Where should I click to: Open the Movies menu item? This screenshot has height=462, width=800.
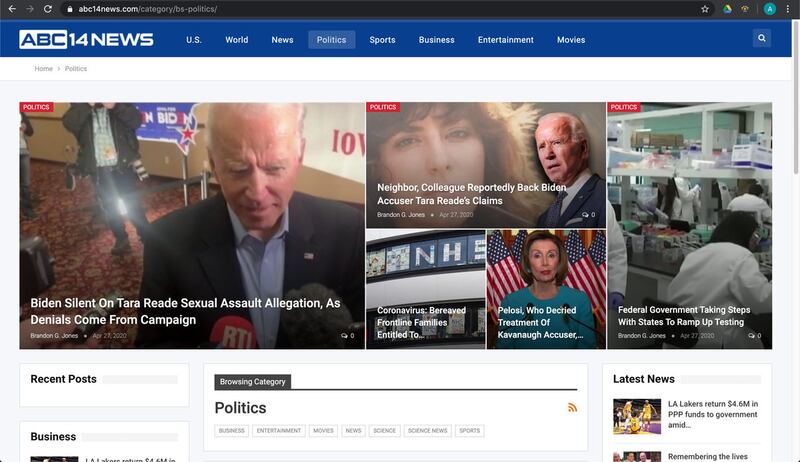(x=571, y=40)
